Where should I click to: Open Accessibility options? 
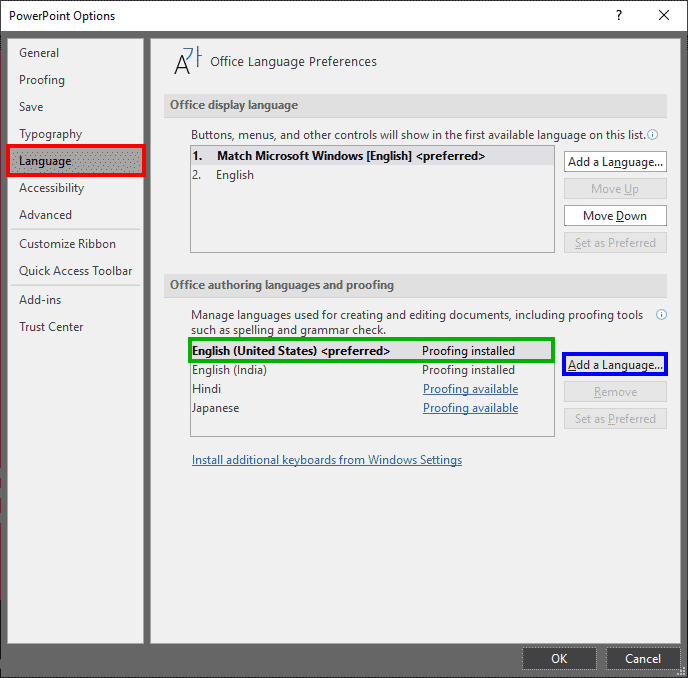[x=75, y=188]
